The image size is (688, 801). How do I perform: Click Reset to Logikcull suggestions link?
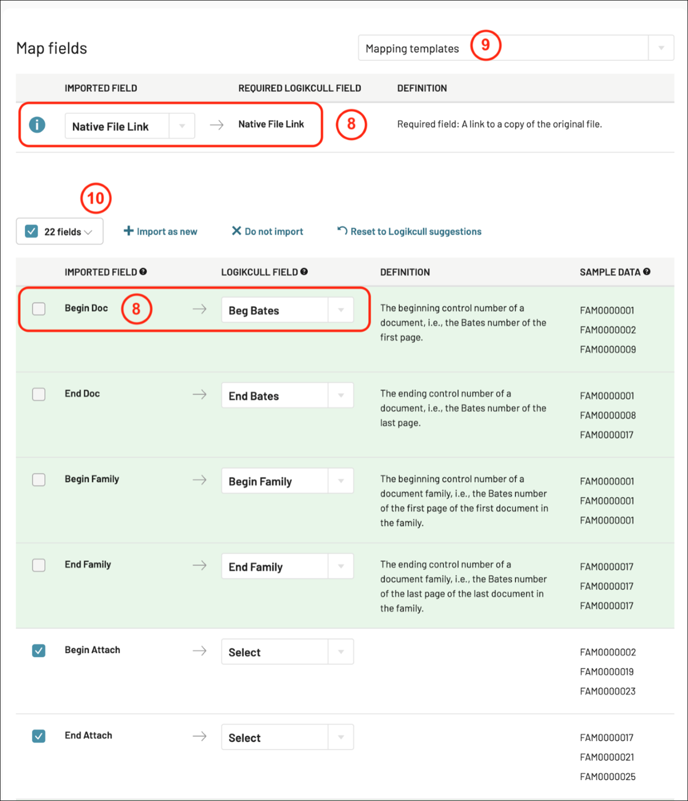pyautogui.click(x=415, y=231)
